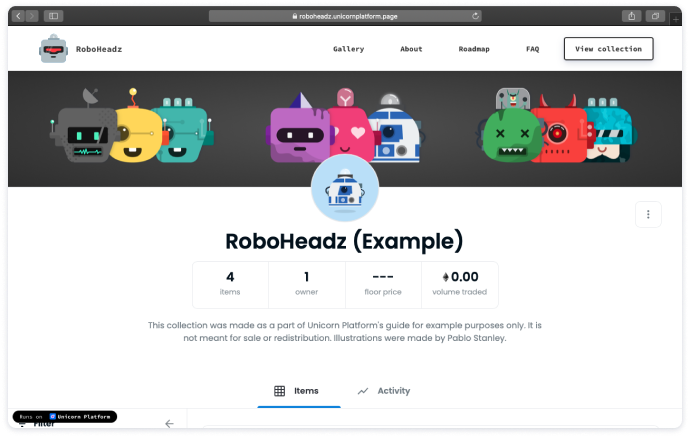The height and width of the screenshot is (438, 690).
Task: Click the Safari share icon
Action: pyautogui.click(x=631, y=16)
